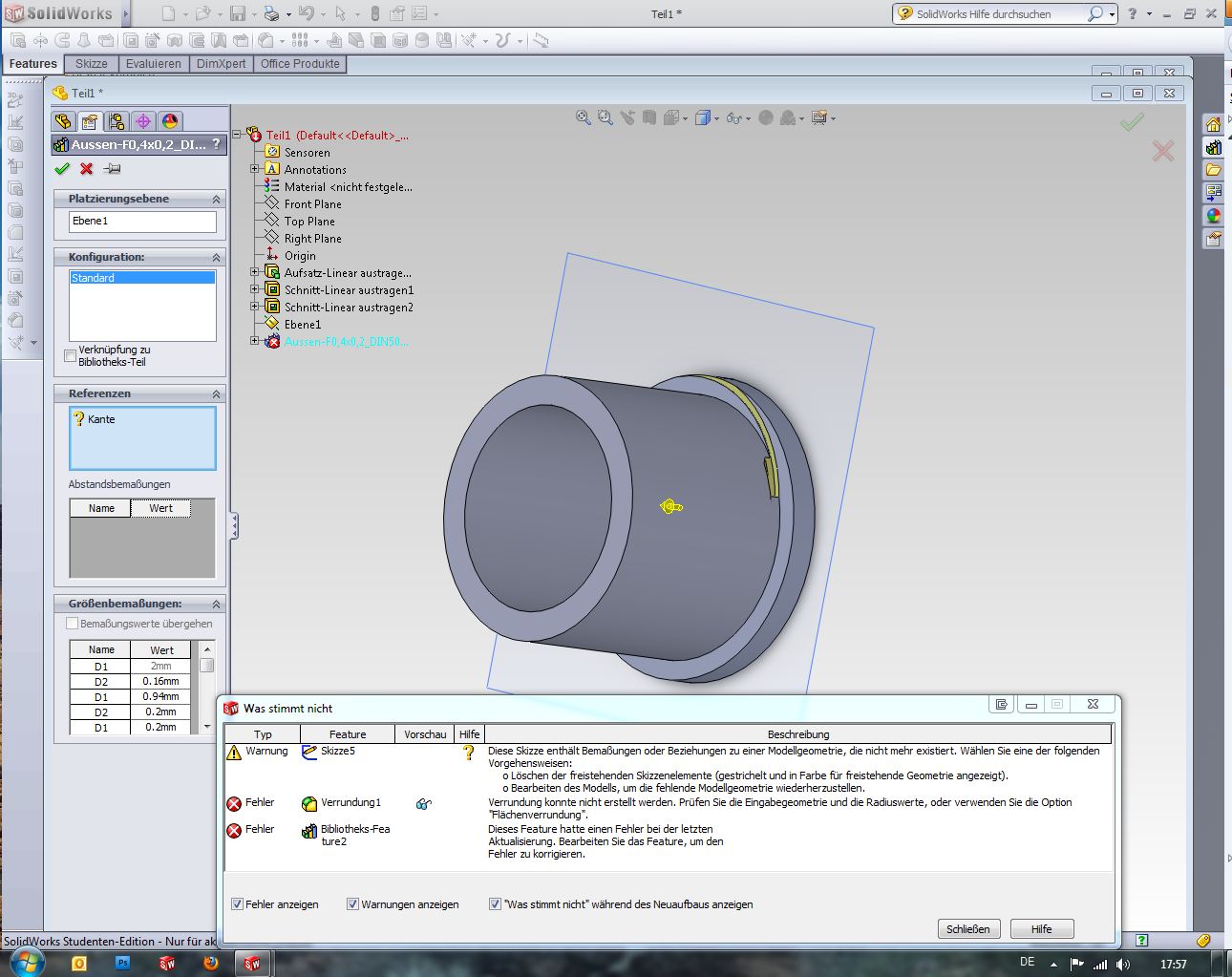Click Zoom to Fit in viewport toolbar

pyautogui.click(x=584, y=117)
